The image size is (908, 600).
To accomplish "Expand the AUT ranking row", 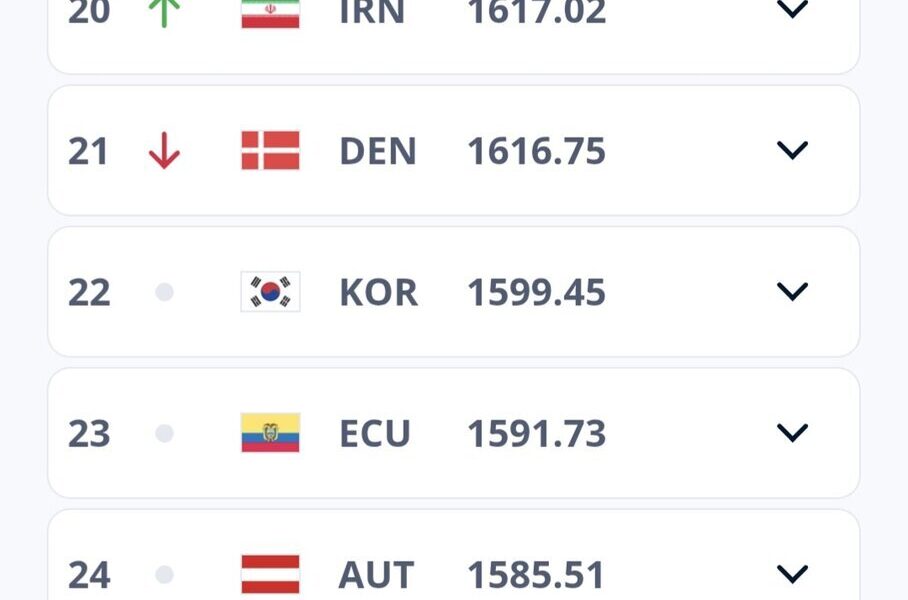I will tap(792, 575).
